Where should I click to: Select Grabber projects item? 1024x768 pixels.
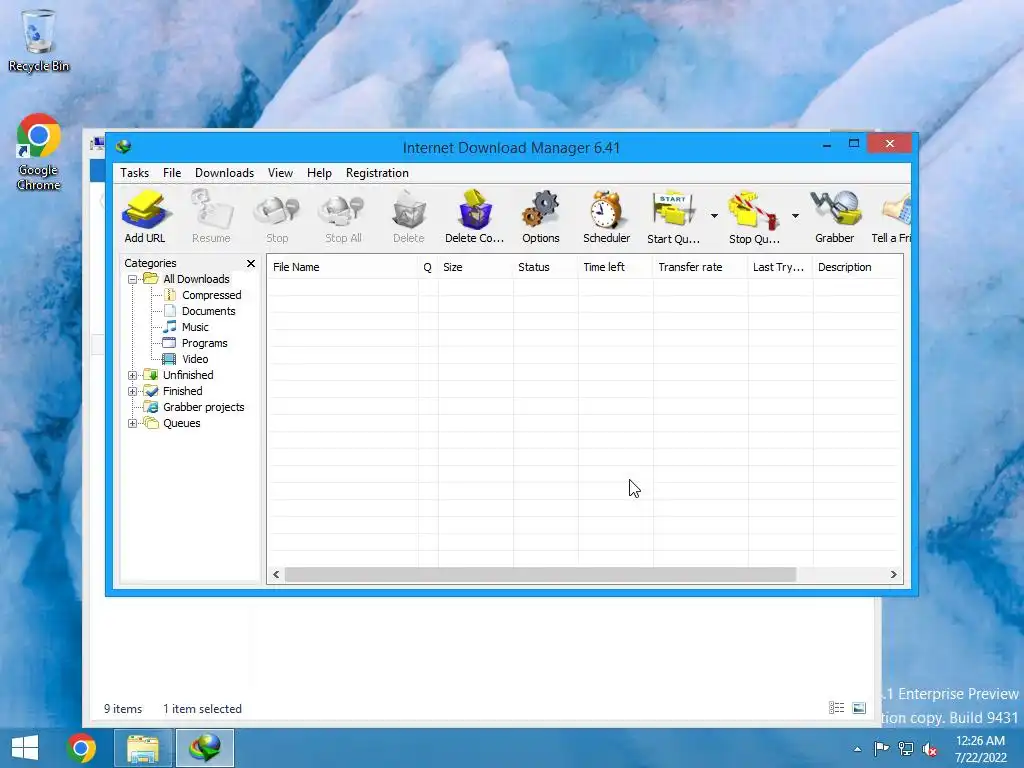(204, 407)
